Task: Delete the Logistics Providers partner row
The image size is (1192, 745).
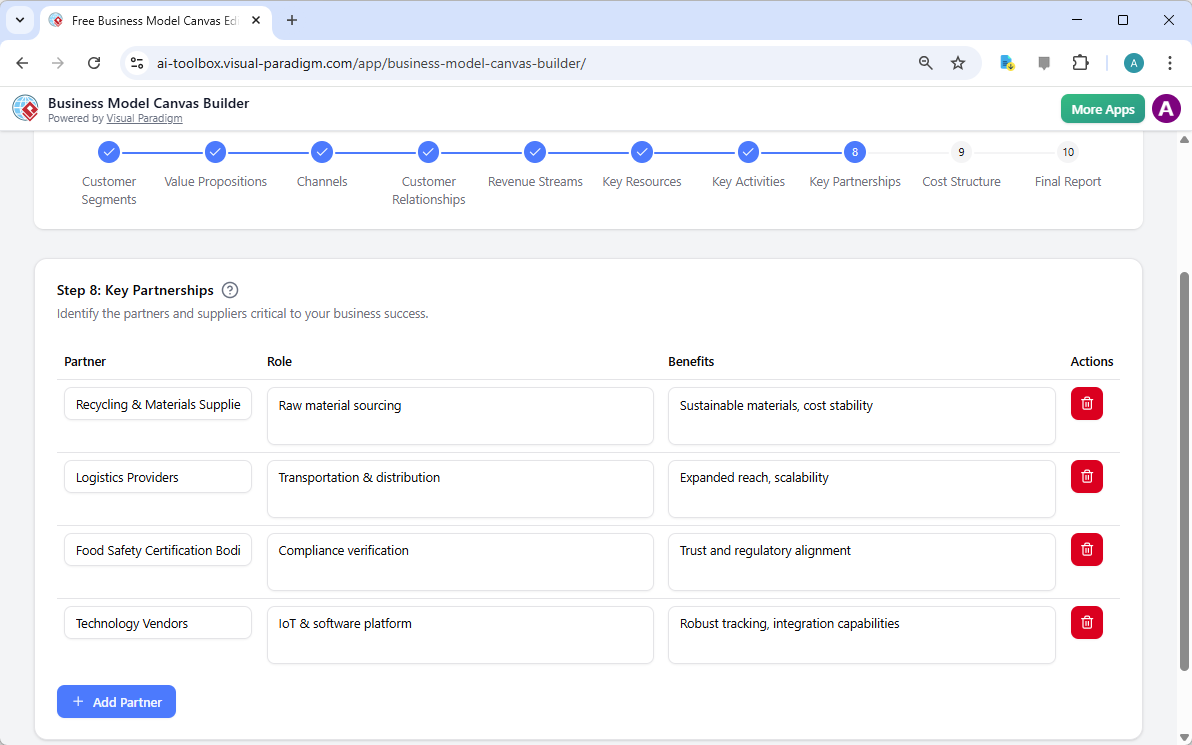Action: point(1086,476)
